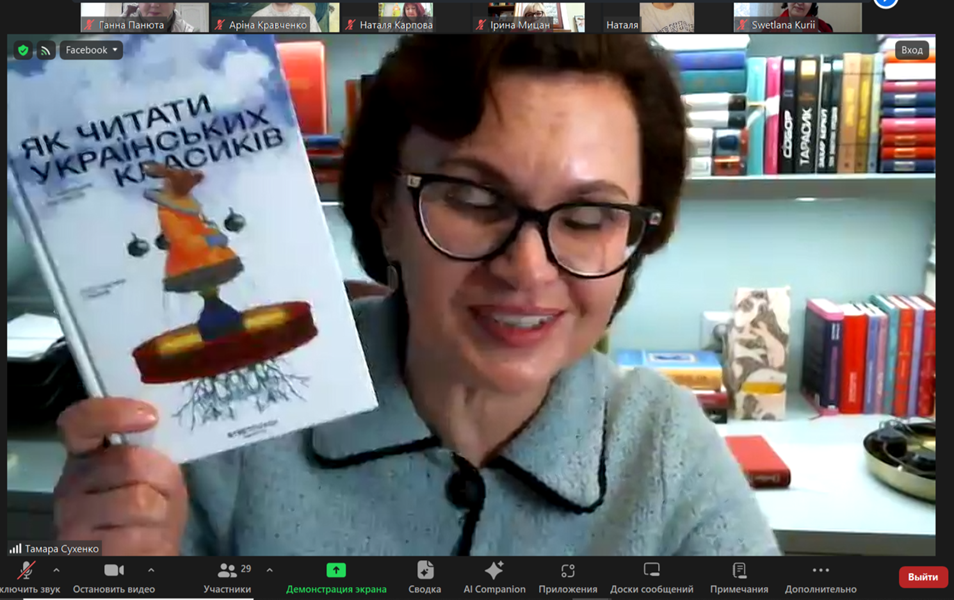
Task: Click the muted mic icon on Swetlana Kurii
Action: 743,25
